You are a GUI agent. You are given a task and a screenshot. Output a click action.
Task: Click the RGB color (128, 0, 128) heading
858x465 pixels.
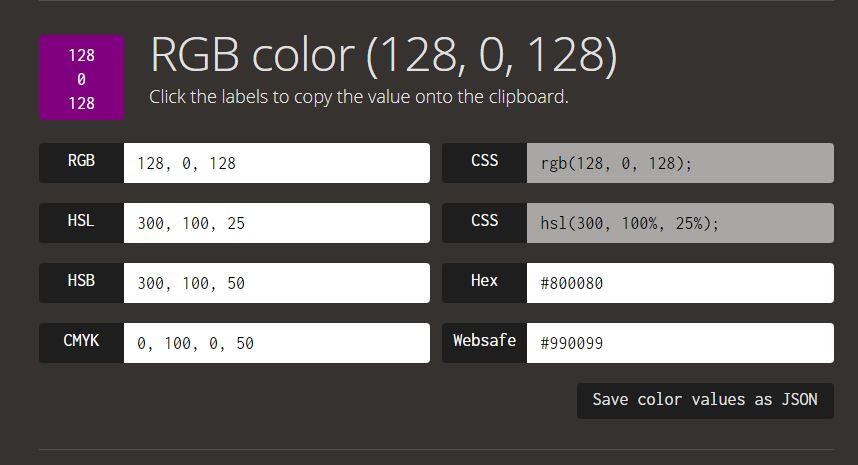coord(383,56)
